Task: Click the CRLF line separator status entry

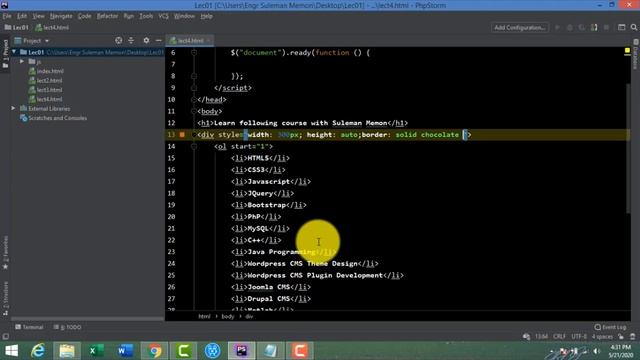Action: pos(559,337)
